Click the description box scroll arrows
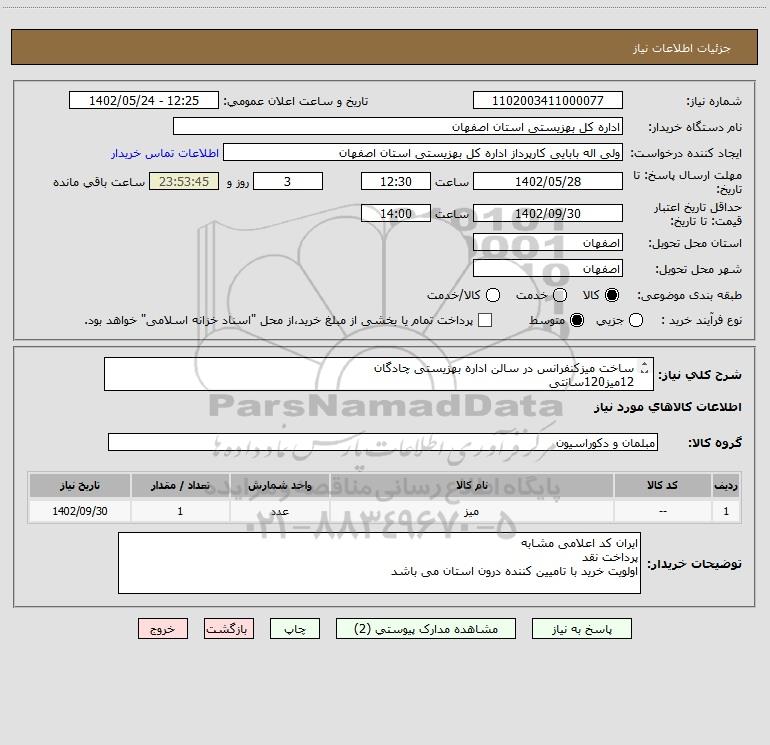 (x=645, y=367)
